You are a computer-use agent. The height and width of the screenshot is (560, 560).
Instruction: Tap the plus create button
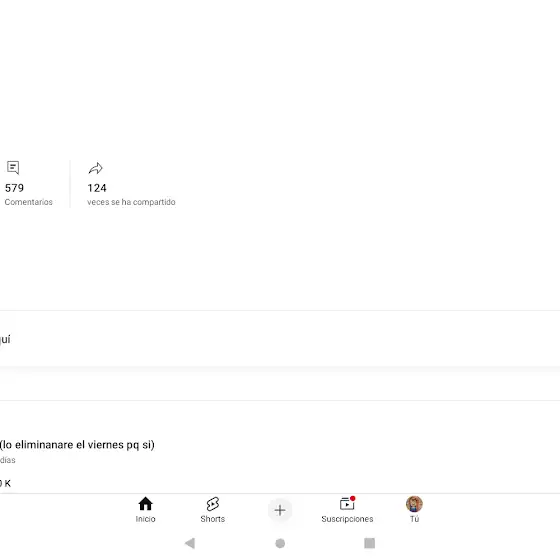coord(280,510)
